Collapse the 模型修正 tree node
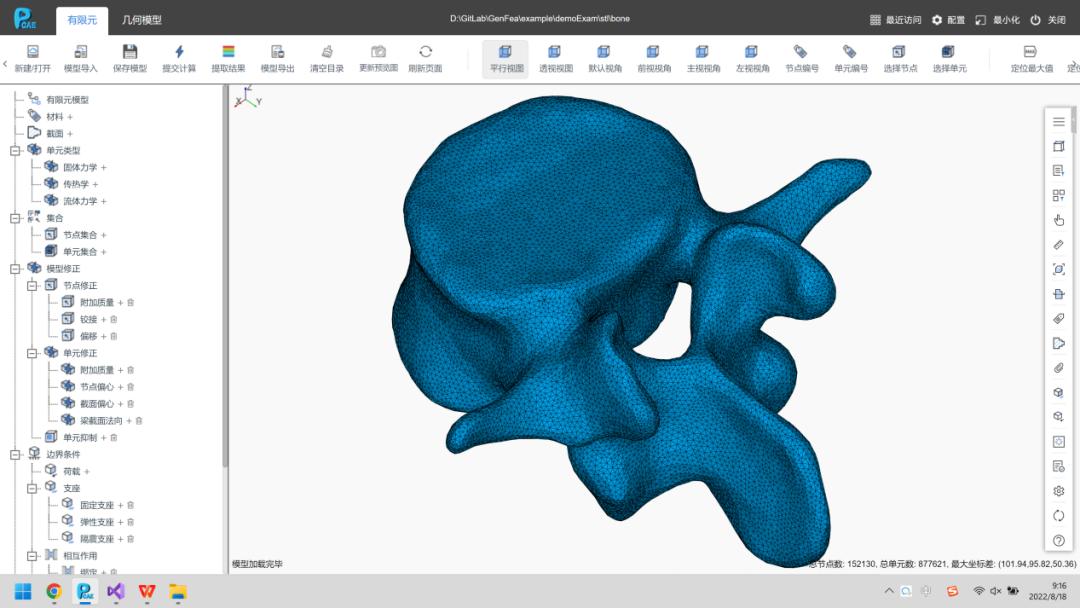The width and height of the screenshot is (1080, 608). click(15, 269)
